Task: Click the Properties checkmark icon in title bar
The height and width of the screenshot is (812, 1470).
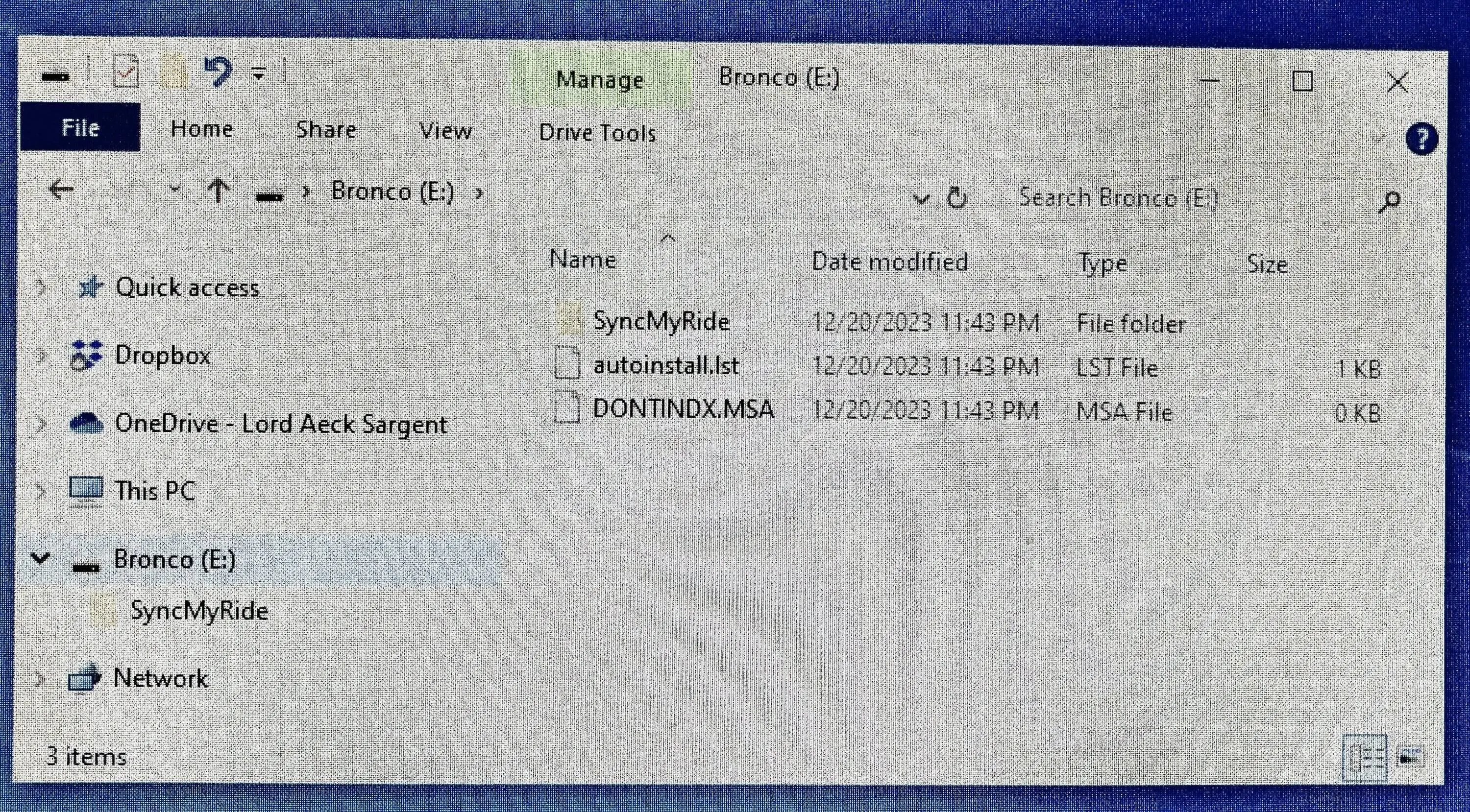Action: click(x=126, y=72)
